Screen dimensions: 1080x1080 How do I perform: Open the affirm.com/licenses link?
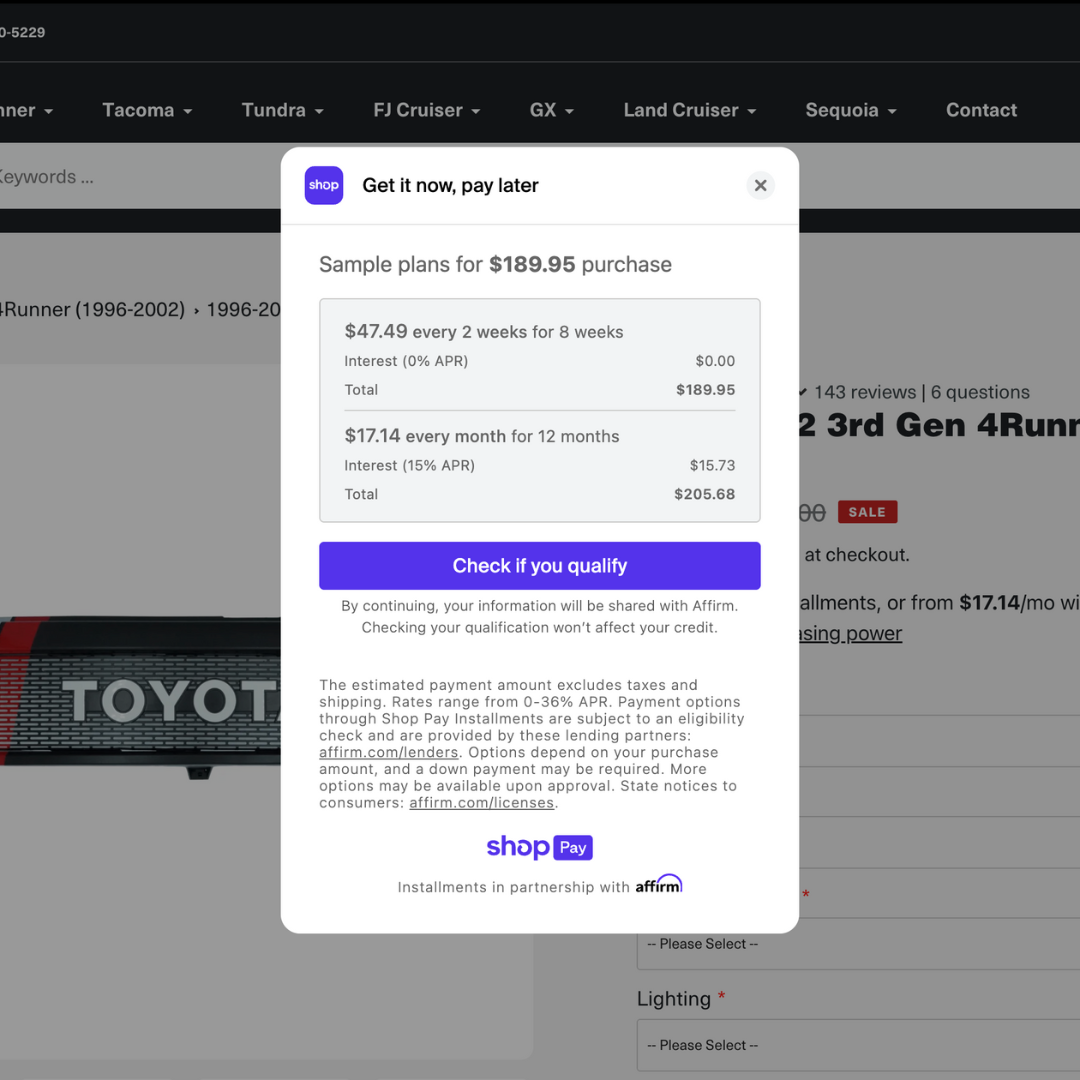tap(481, 802)
